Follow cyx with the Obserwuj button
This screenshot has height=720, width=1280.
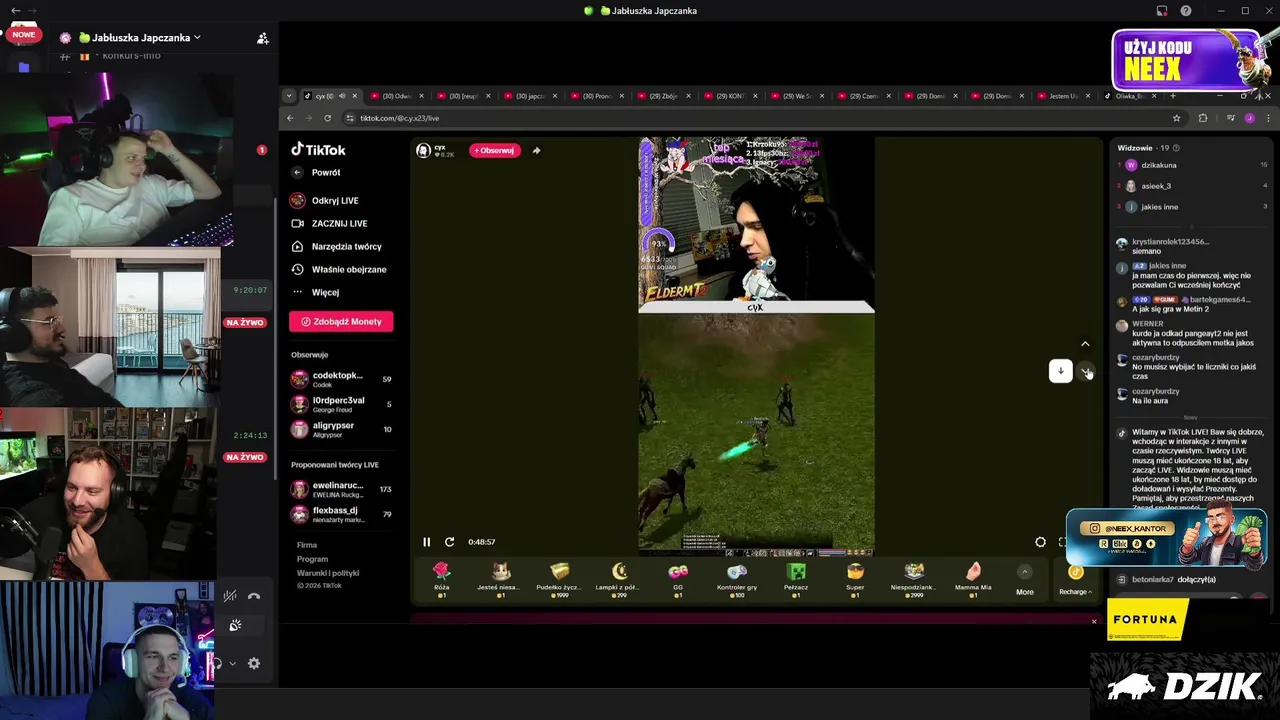[x=495, y=150]
